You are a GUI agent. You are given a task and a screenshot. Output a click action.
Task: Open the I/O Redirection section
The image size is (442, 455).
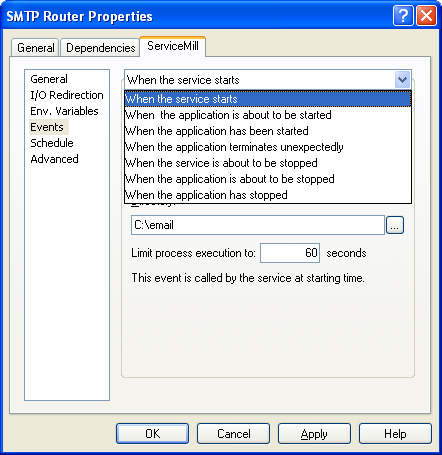click(x=67, y=95)
